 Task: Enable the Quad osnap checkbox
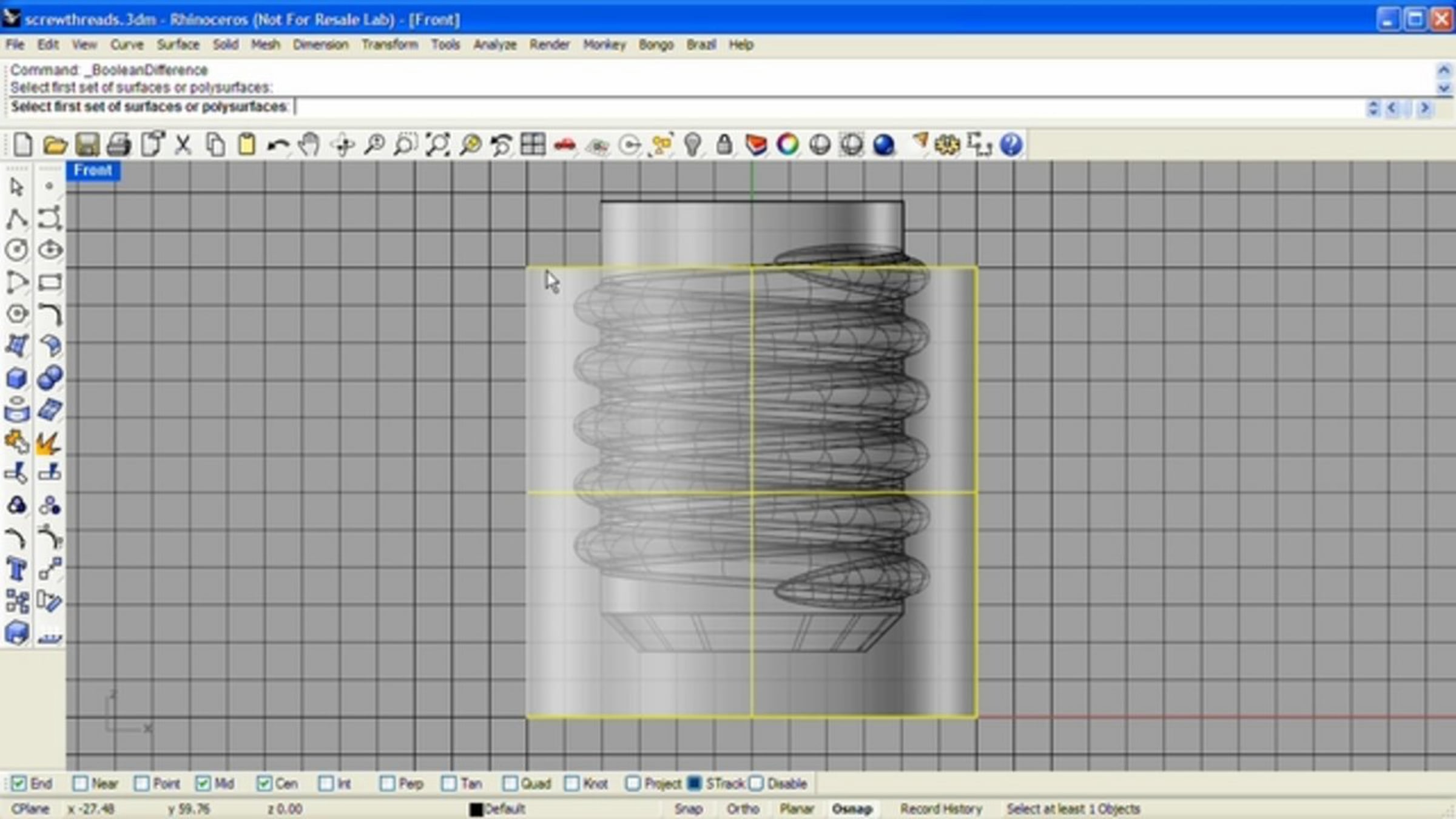(x=510, y=783)
